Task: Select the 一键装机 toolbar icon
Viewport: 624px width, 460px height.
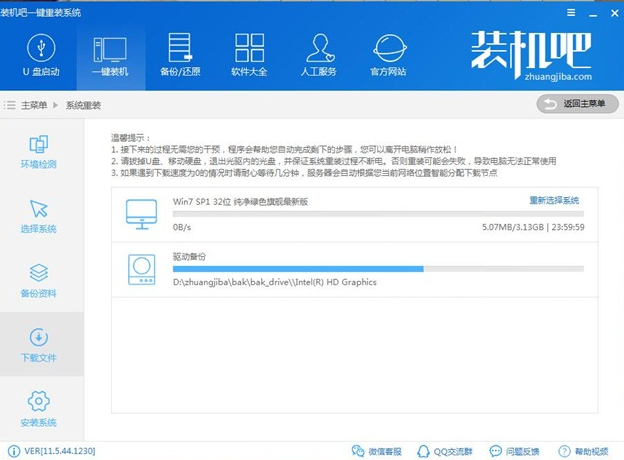Action: (109, 55)
